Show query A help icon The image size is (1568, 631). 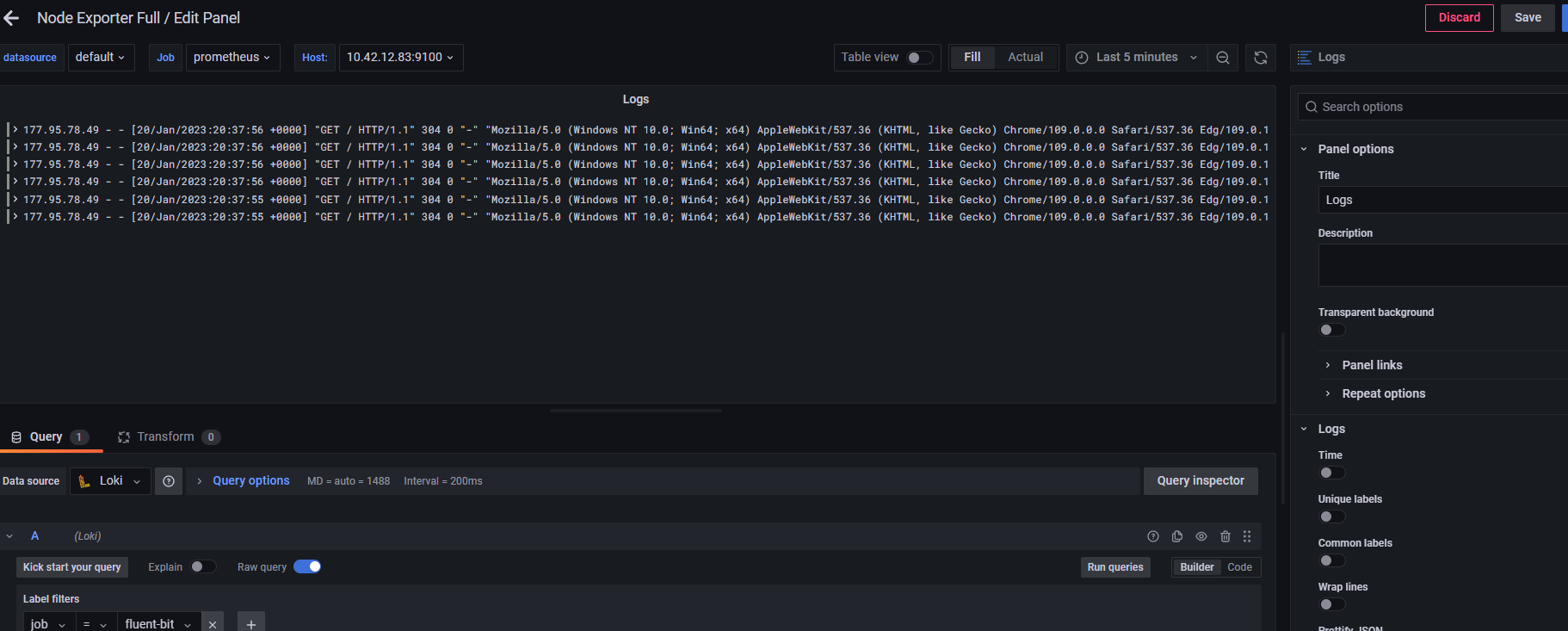[x=1153, y=536]
